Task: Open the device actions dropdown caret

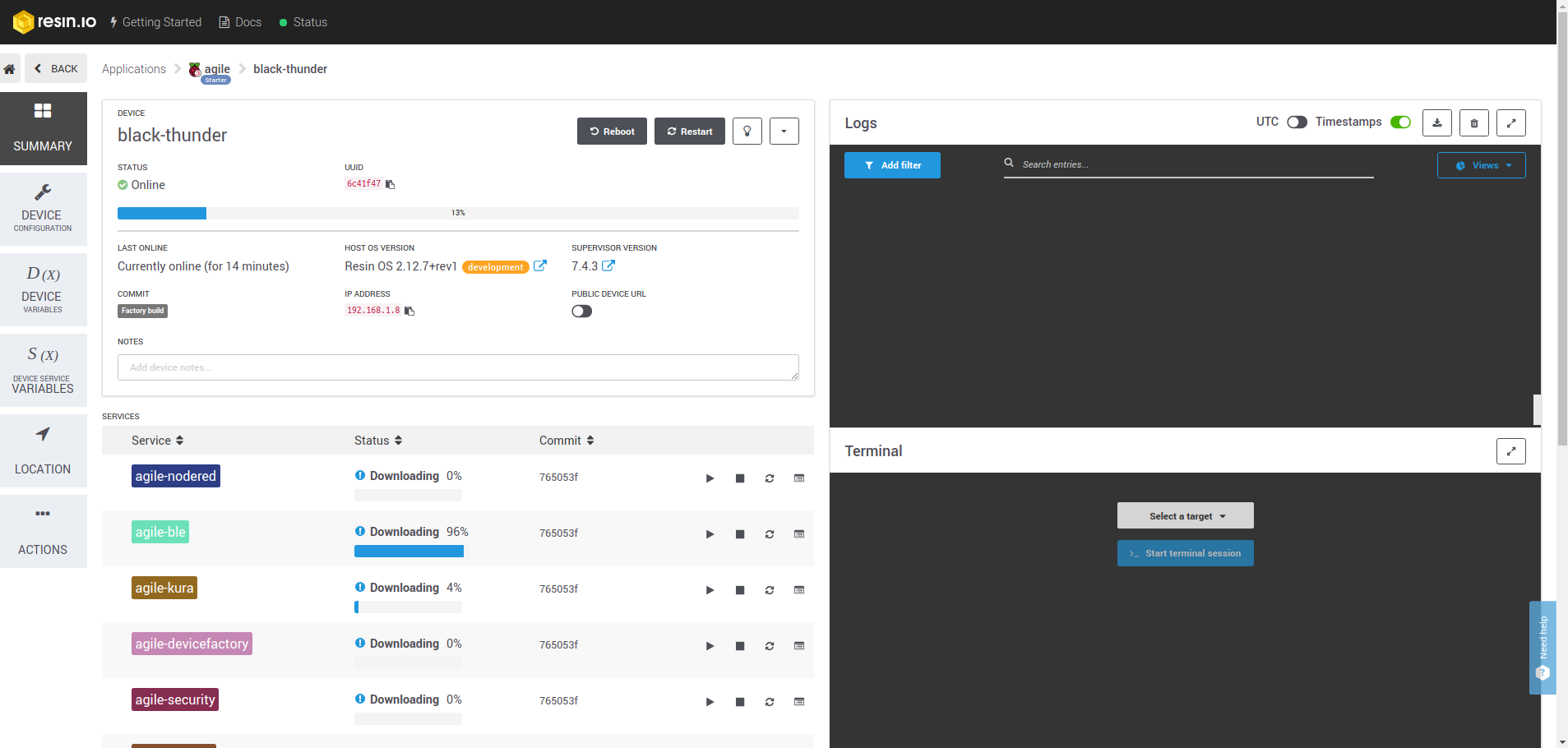Action: (x=784, y=132)
